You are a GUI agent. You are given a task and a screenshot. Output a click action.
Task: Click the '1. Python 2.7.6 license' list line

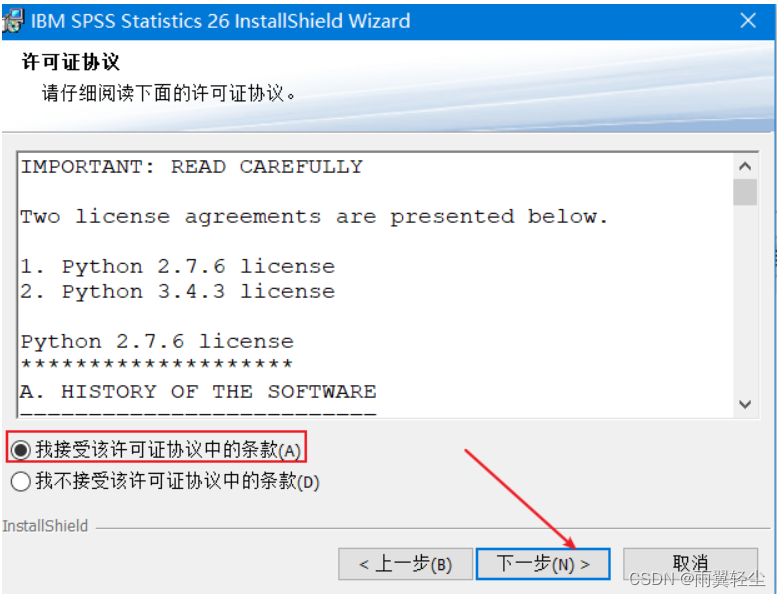point(178,267)
